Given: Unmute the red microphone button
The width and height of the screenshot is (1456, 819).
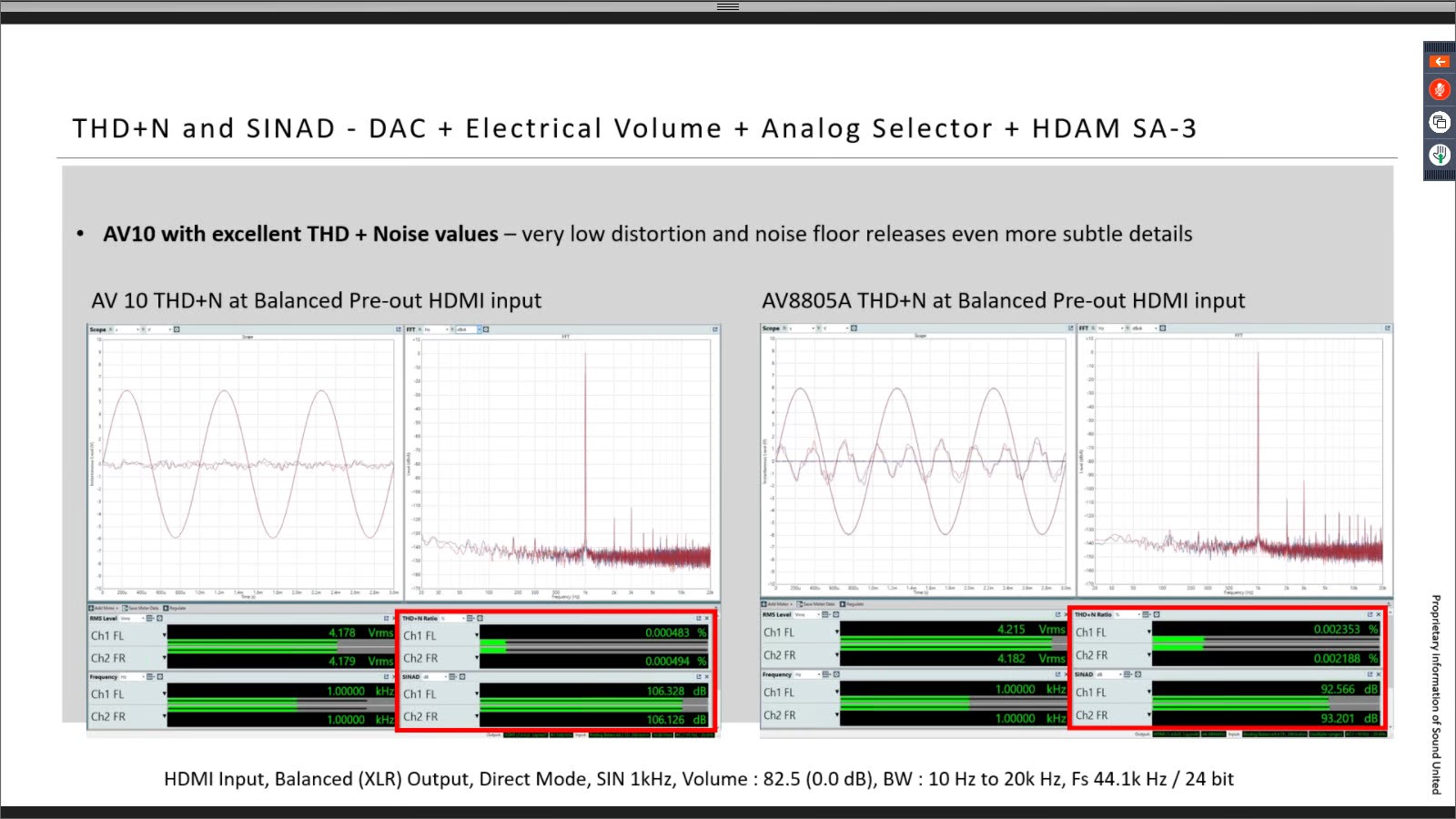Looking at the screenshot, I should coord(1439,89).
